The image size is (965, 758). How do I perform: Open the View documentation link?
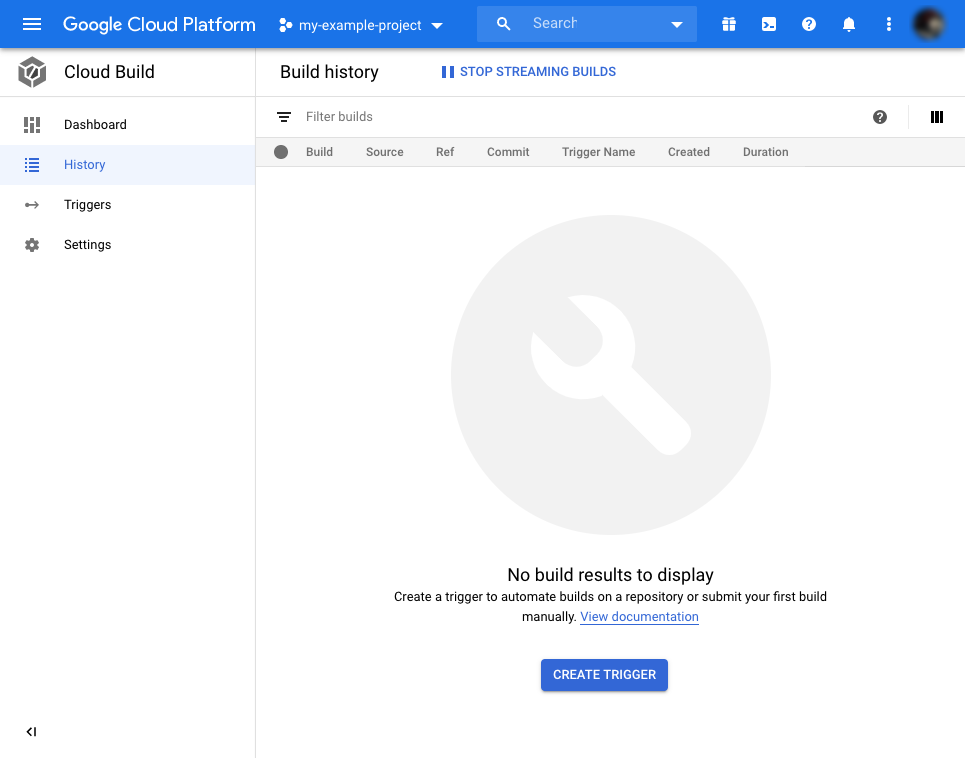point(639,616)
